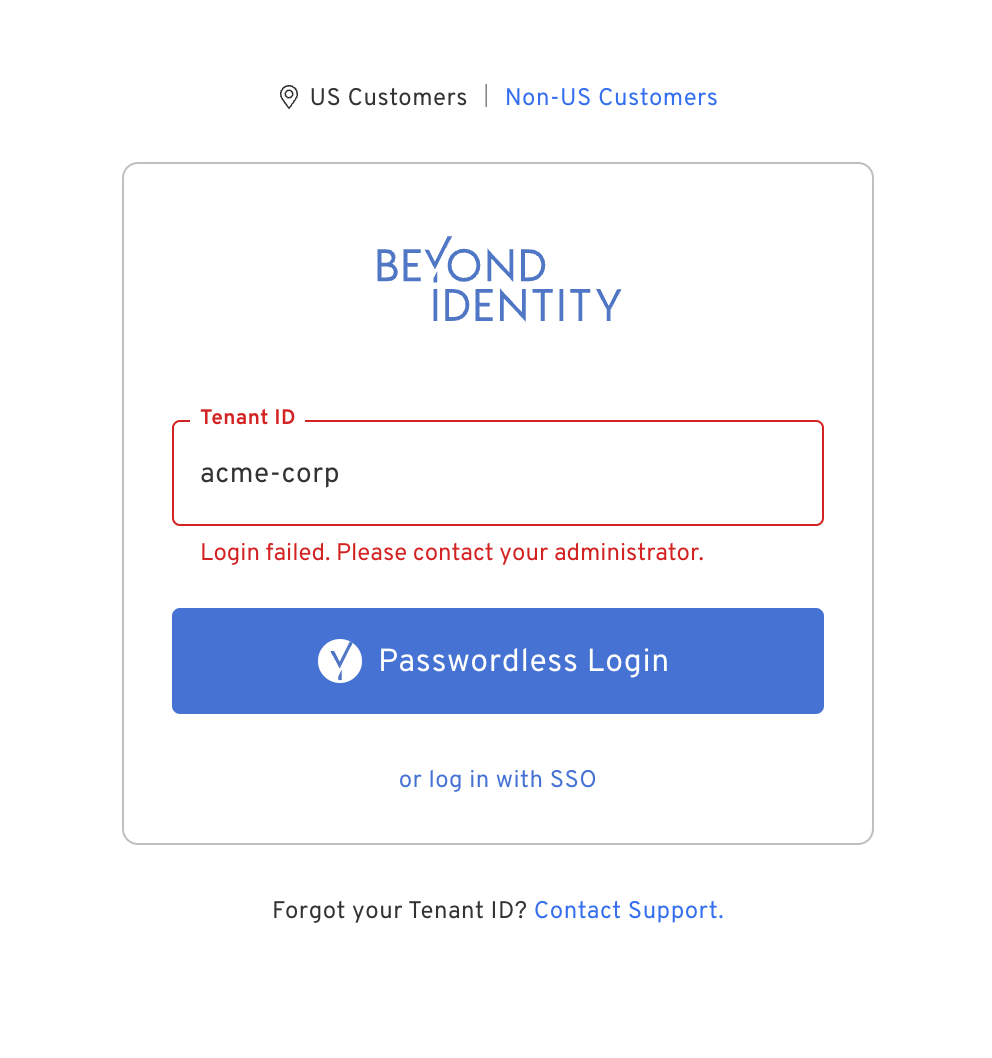Image resolution: width=992 pixels, height=1058 pixels.
Task: Click the red Tenant ID field label
Action: 248,418
